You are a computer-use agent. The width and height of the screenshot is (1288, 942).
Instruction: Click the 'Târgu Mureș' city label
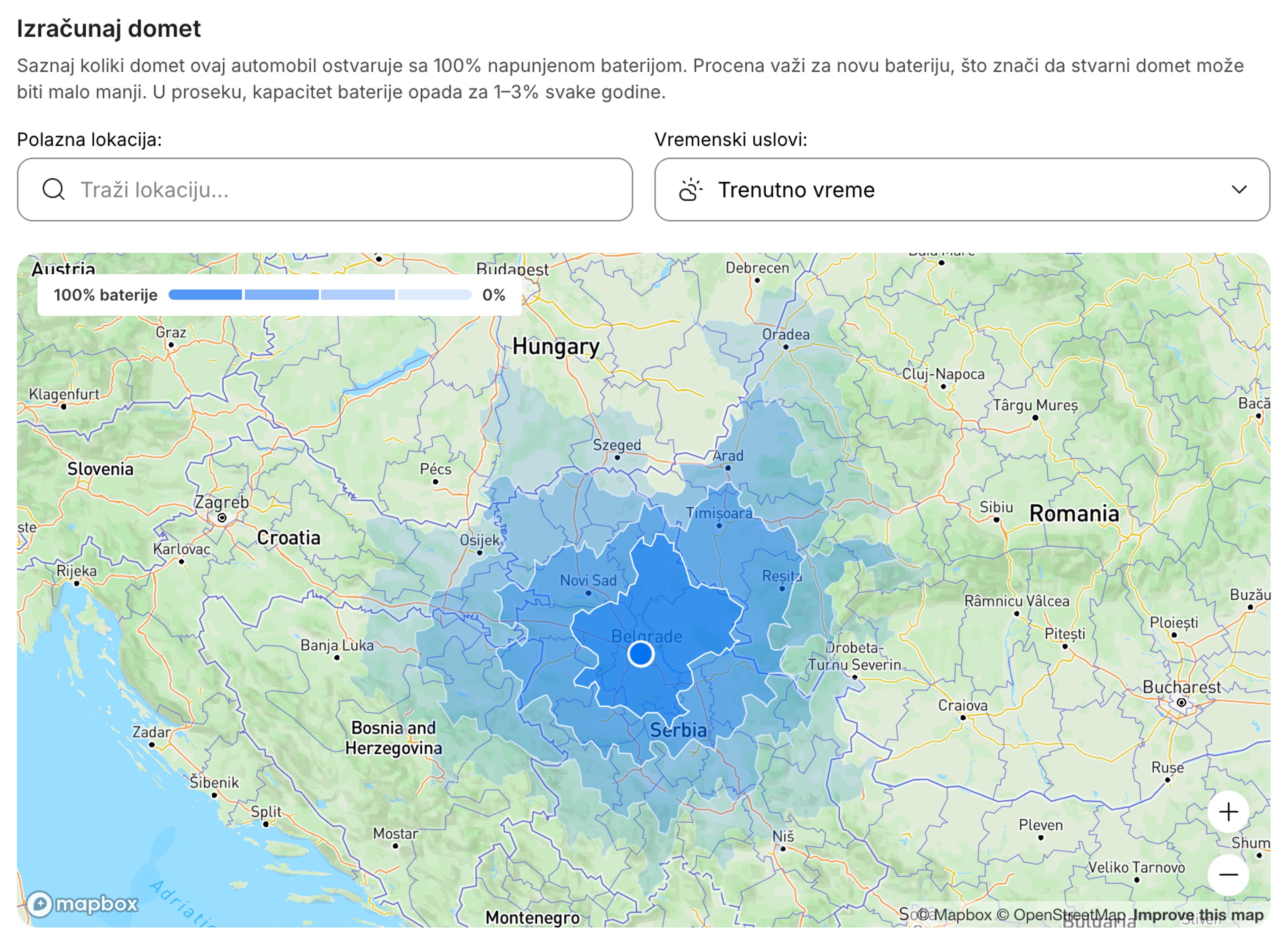[1035, 405]
